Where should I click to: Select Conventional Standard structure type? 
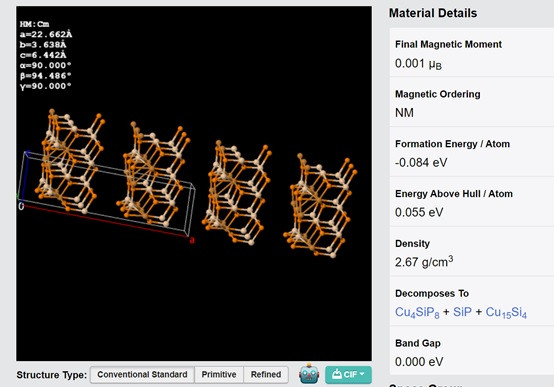pyautogui.click(x=142, y=375)
